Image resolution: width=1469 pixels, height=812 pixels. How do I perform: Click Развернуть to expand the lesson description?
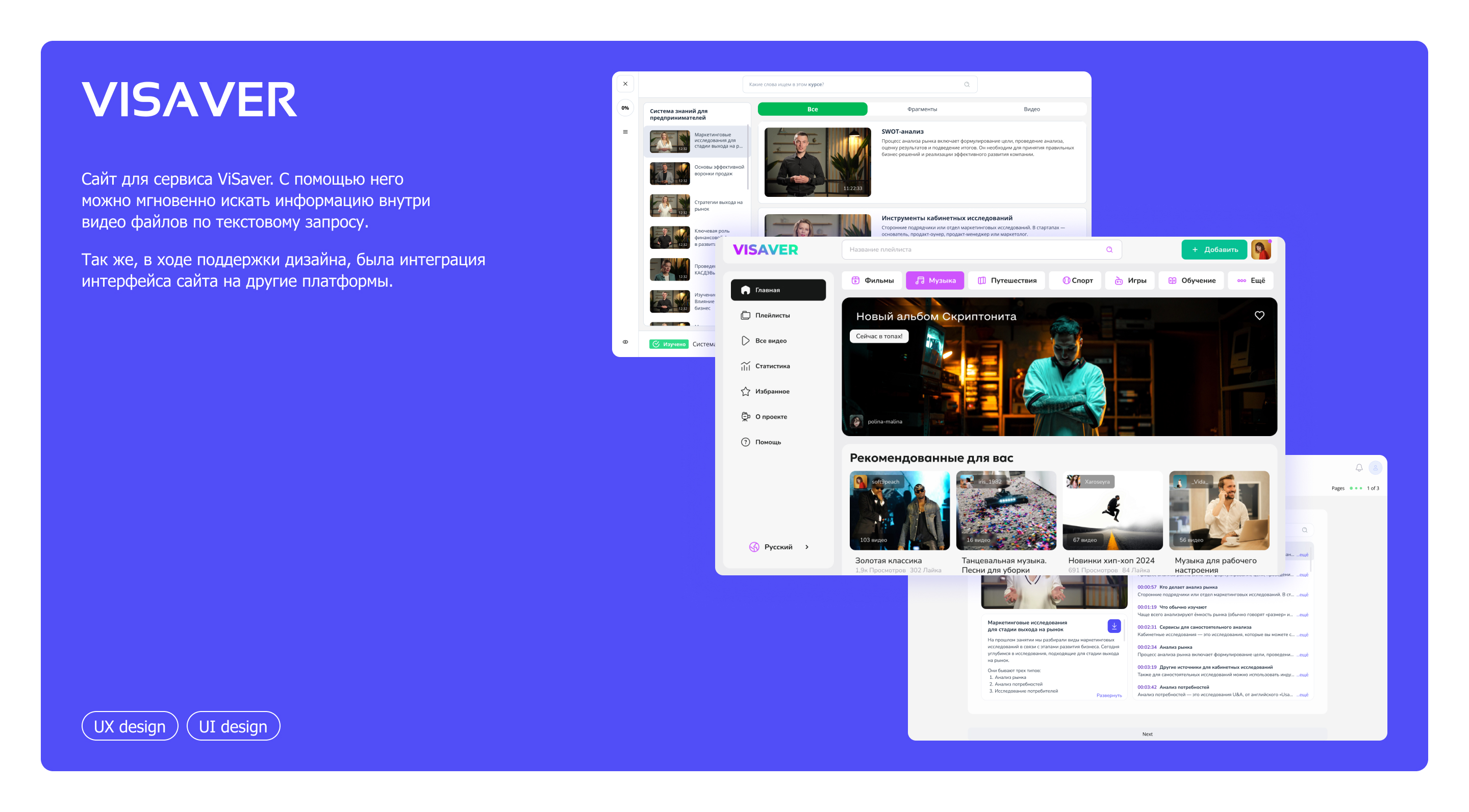[1109, 696]
